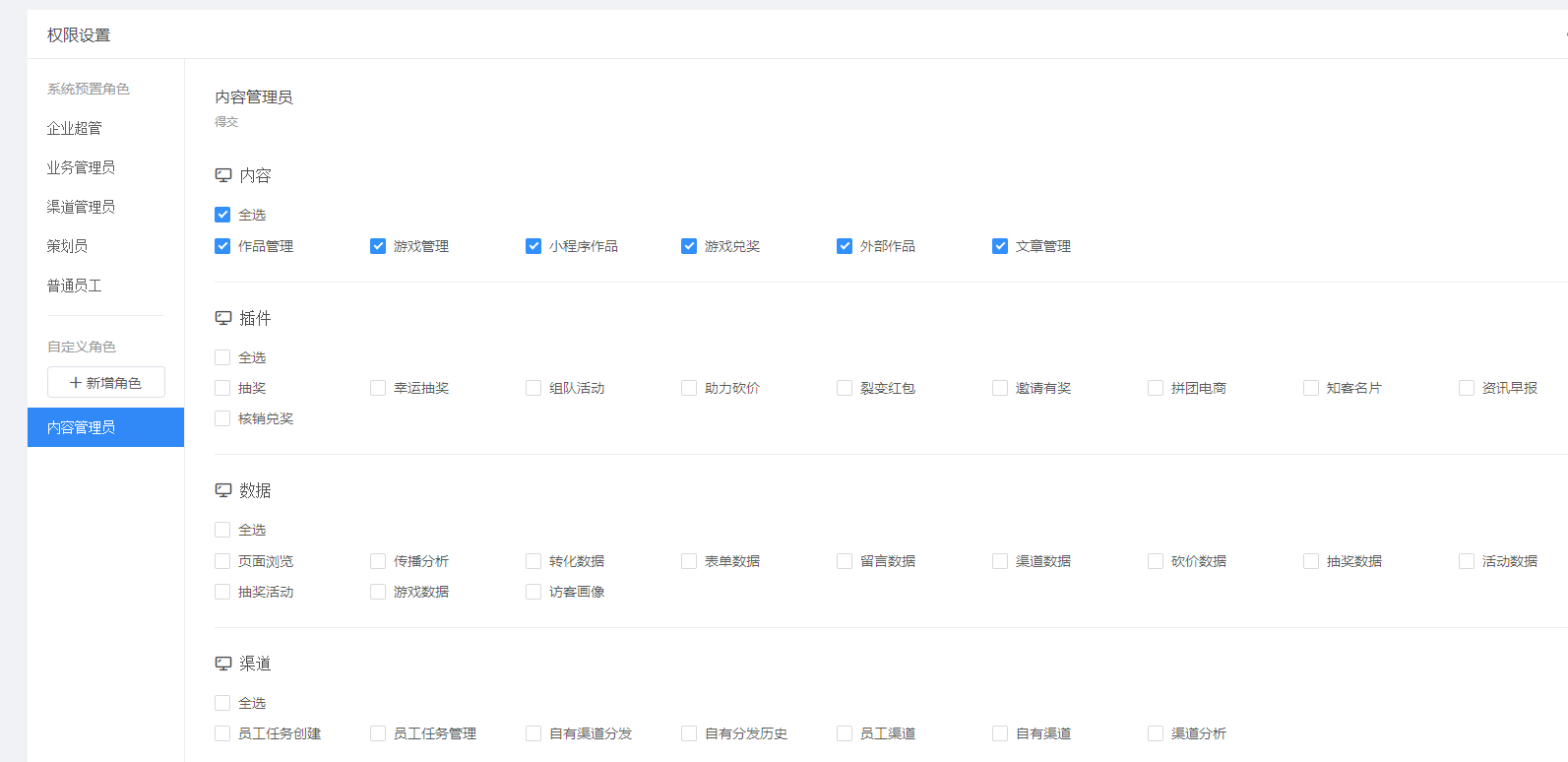
Task: Tick 留言数据 checkbox
Action: point(845,561)
